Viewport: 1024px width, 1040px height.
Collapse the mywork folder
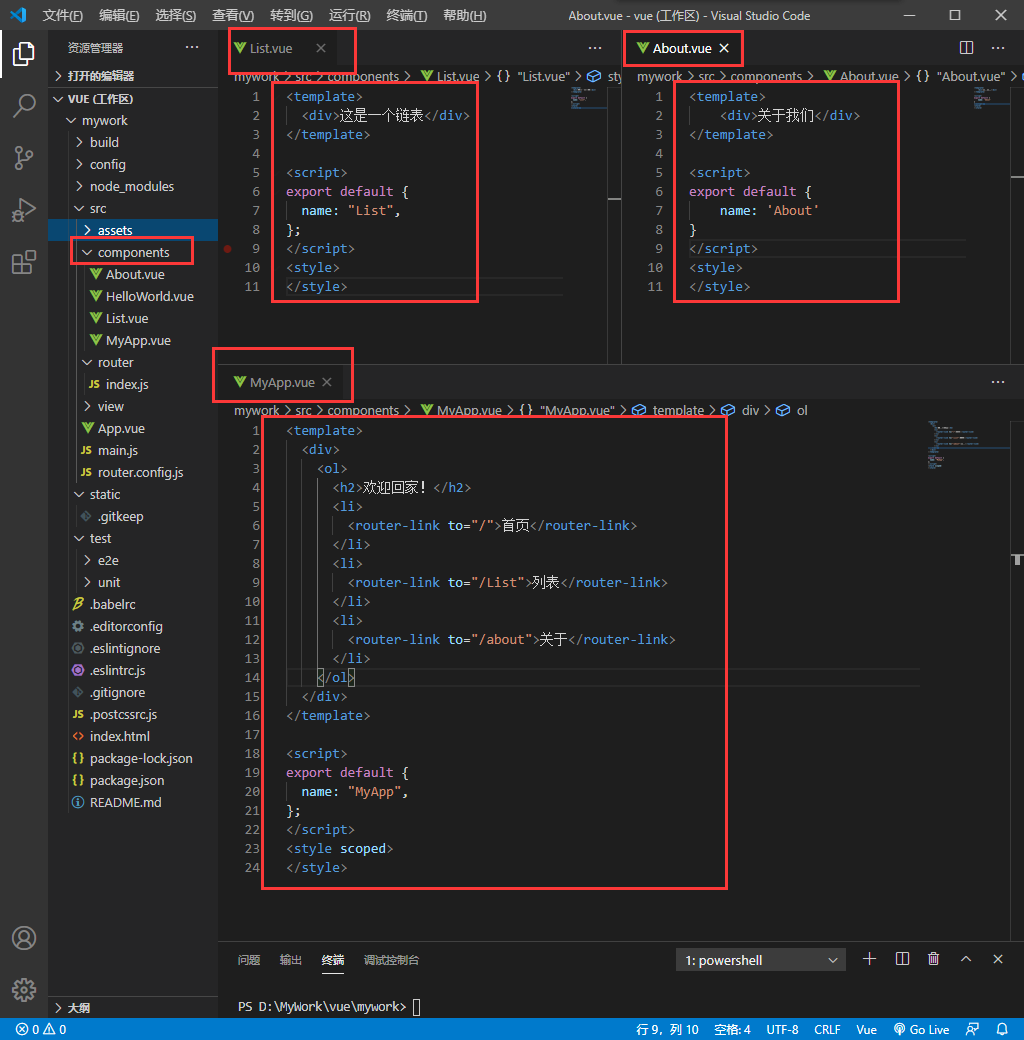(133, 121)
